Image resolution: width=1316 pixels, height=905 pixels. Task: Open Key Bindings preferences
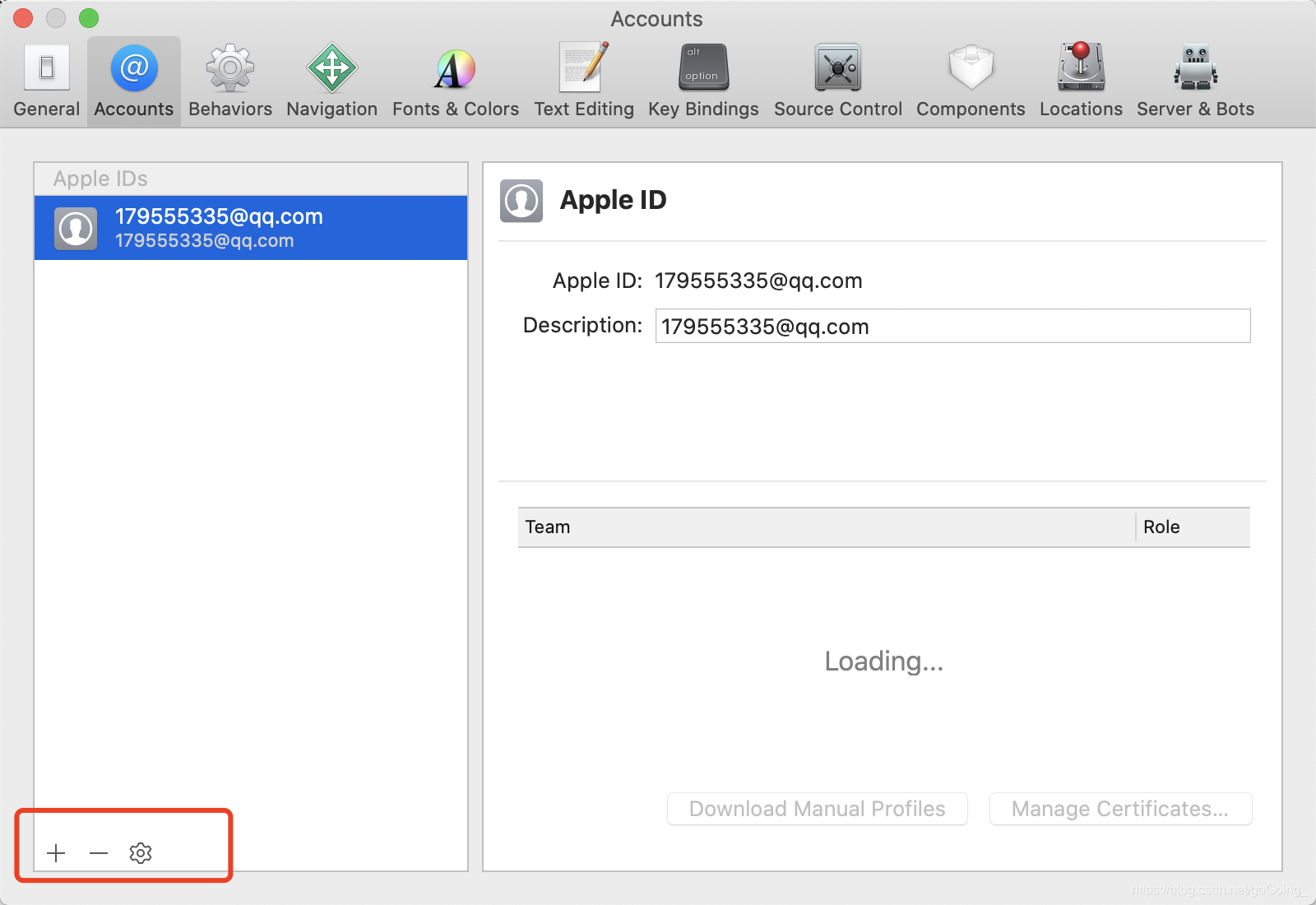pyautogui.click(x=703, y=81)
